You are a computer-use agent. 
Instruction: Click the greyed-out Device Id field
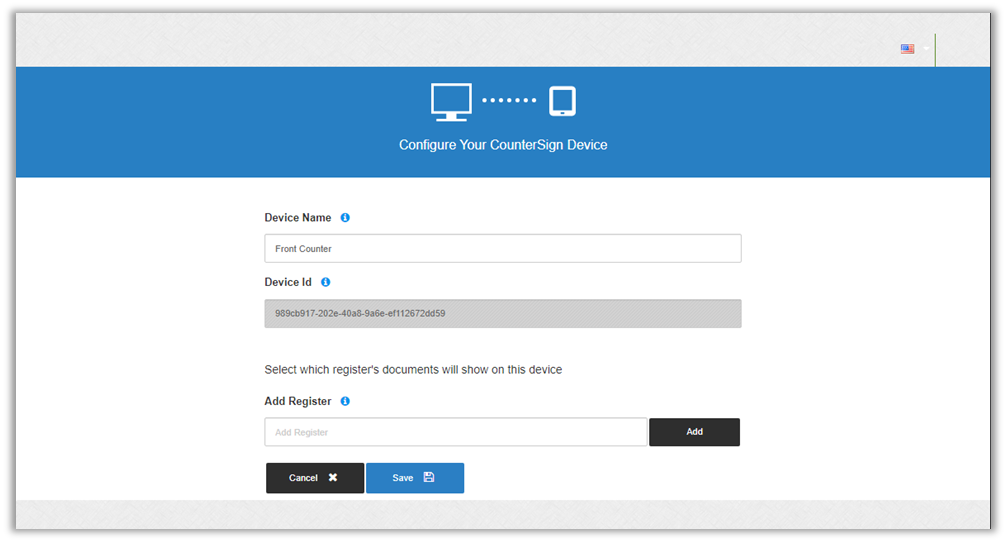[x=502, y=313]
